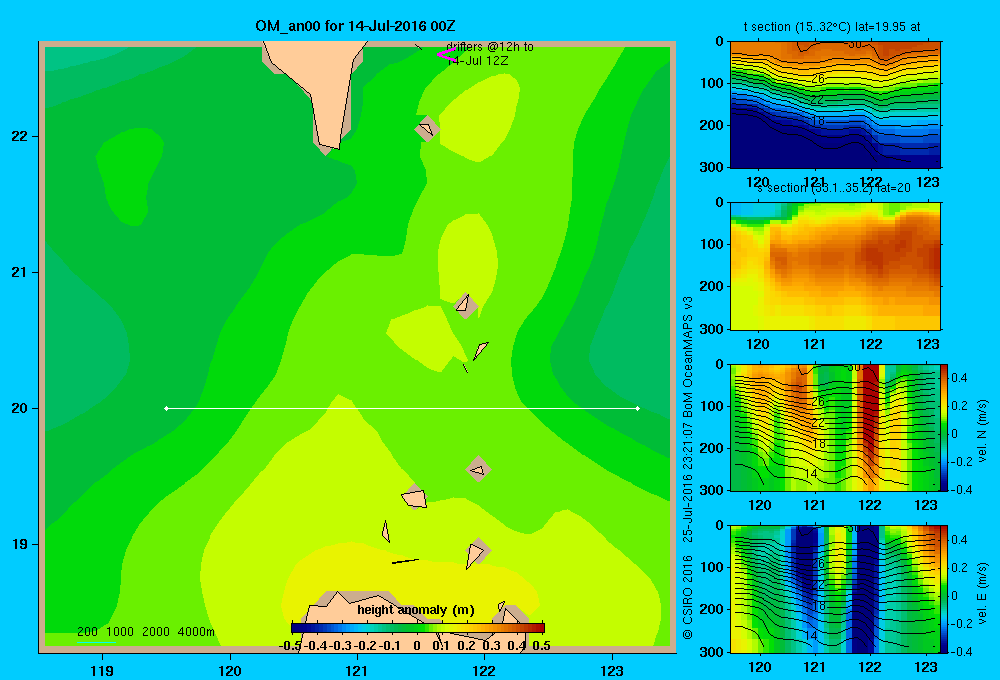Click the 100 depth tick of temperature section
Image resolution: width=1000 pixels, height=680 pixels.
(x=713, y=83)
